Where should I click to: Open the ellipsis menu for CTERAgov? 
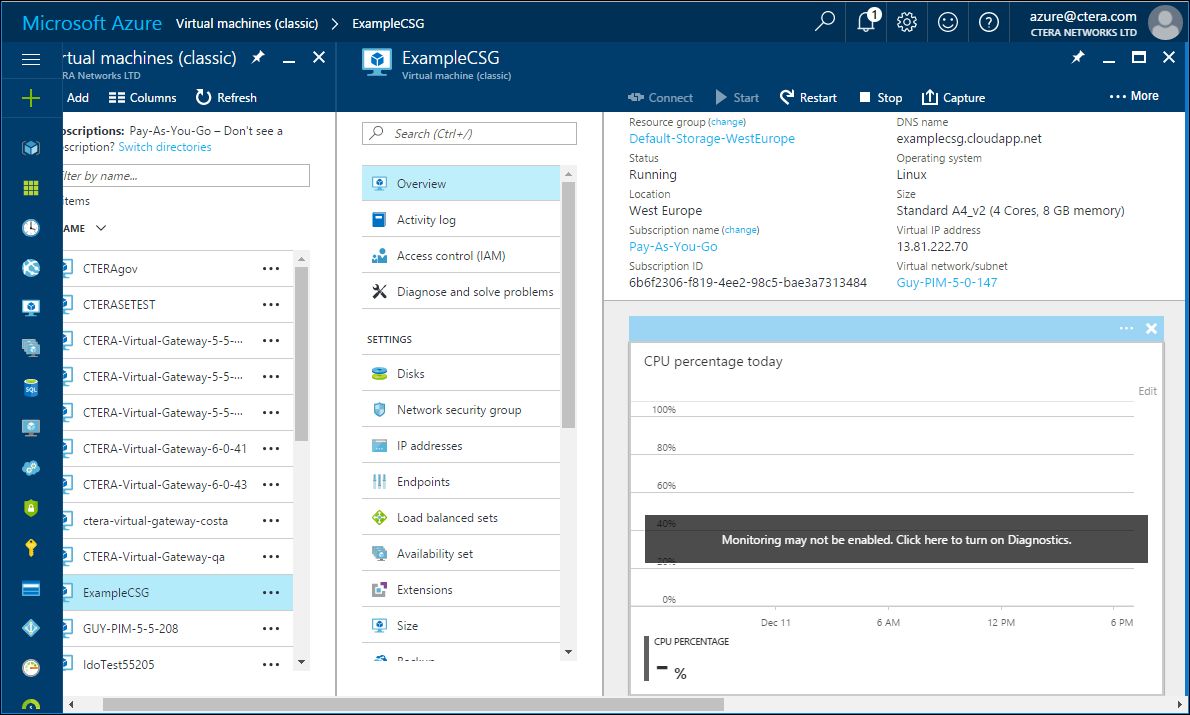click(x=271, y=269)
